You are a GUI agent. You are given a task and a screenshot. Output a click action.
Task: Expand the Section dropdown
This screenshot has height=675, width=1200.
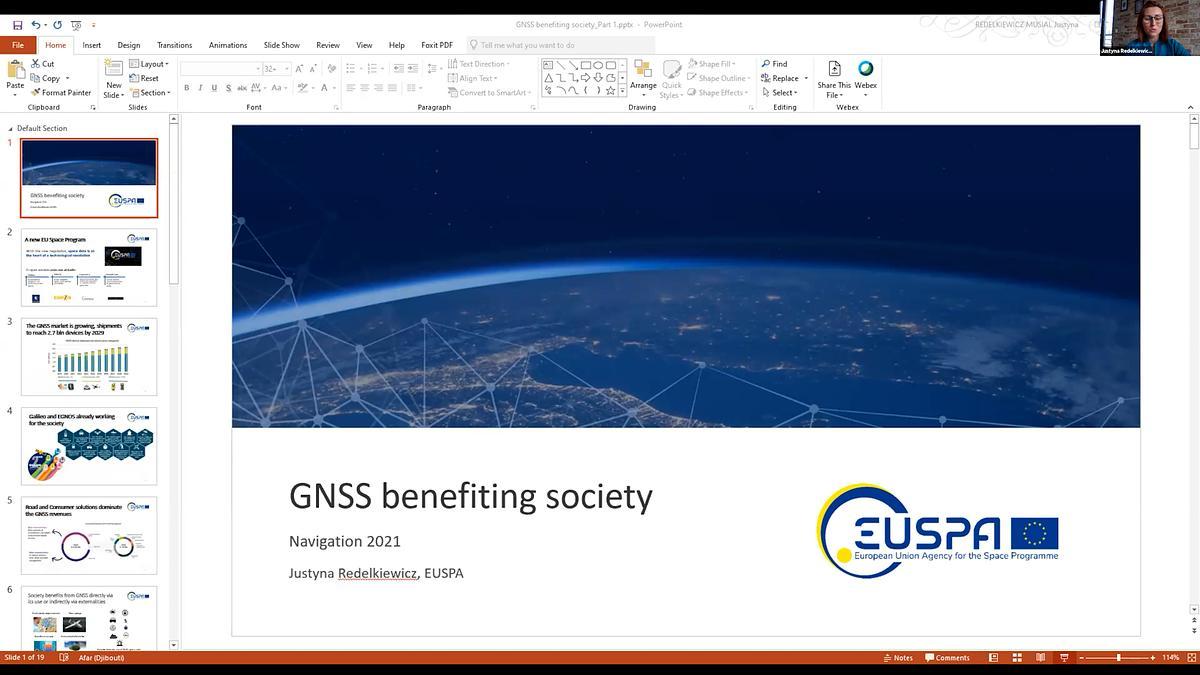[150, 92]
